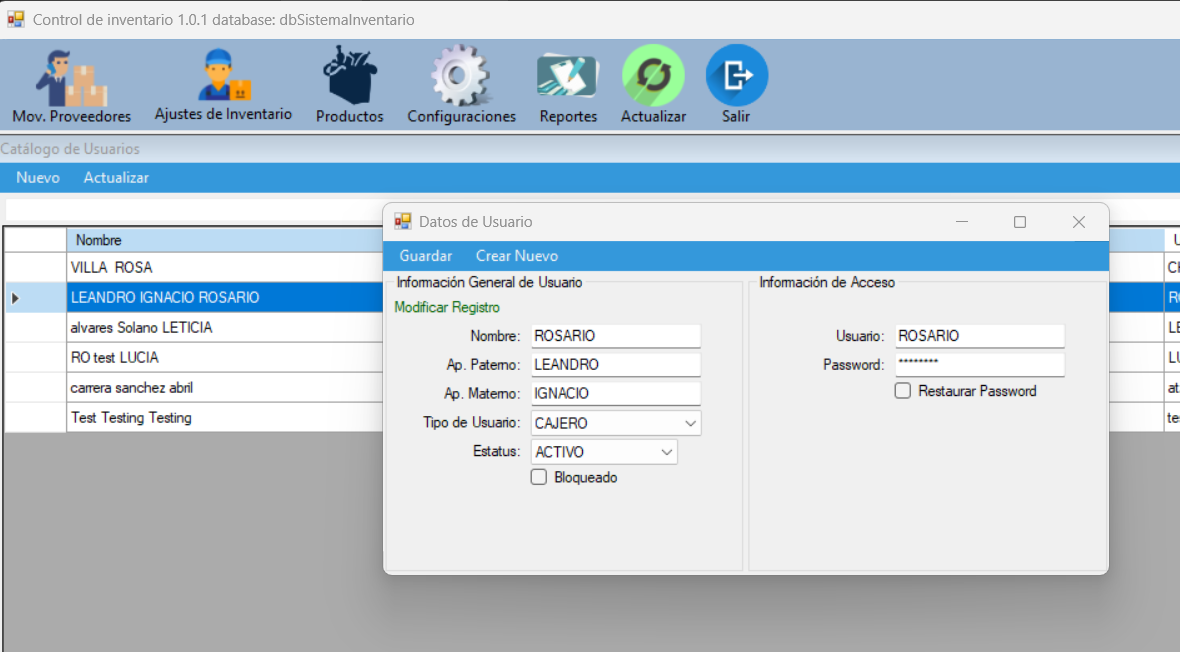Screen dimensions: 1180x652
Task: Click the blue Salir exit icon
Action: (736, 76)
